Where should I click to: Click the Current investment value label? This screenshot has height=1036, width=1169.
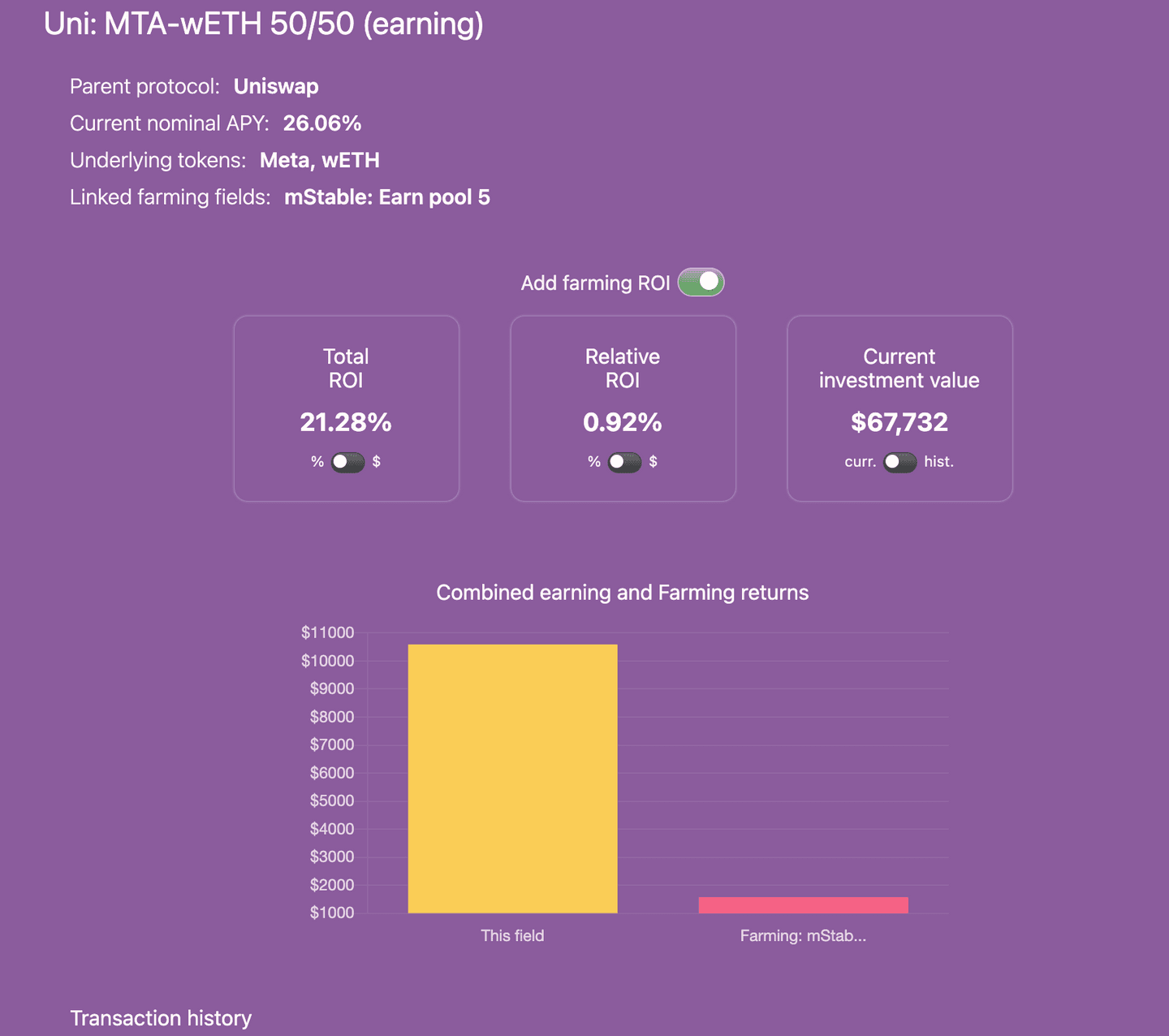point(899,369)
